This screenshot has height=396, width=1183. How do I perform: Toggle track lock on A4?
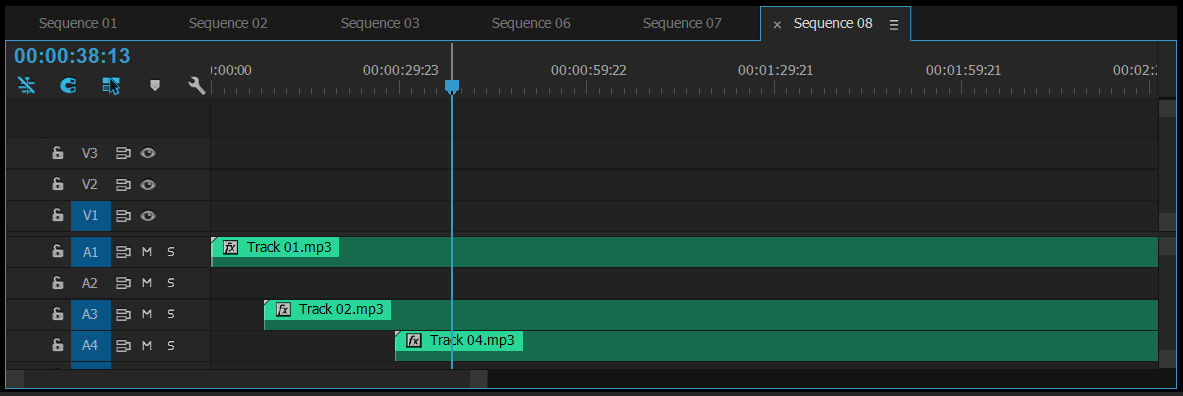tap(57, 345)
